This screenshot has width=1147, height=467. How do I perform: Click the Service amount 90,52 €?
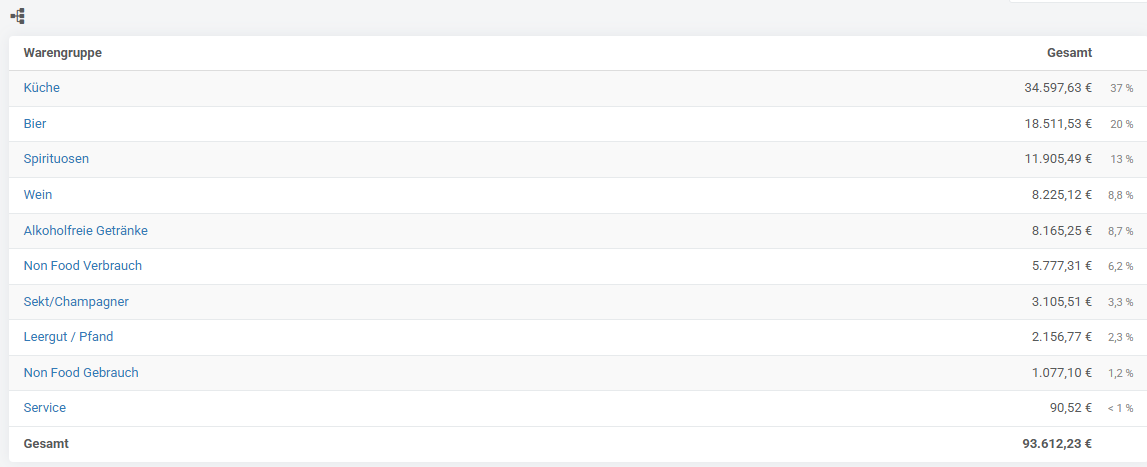point(1070,408)
